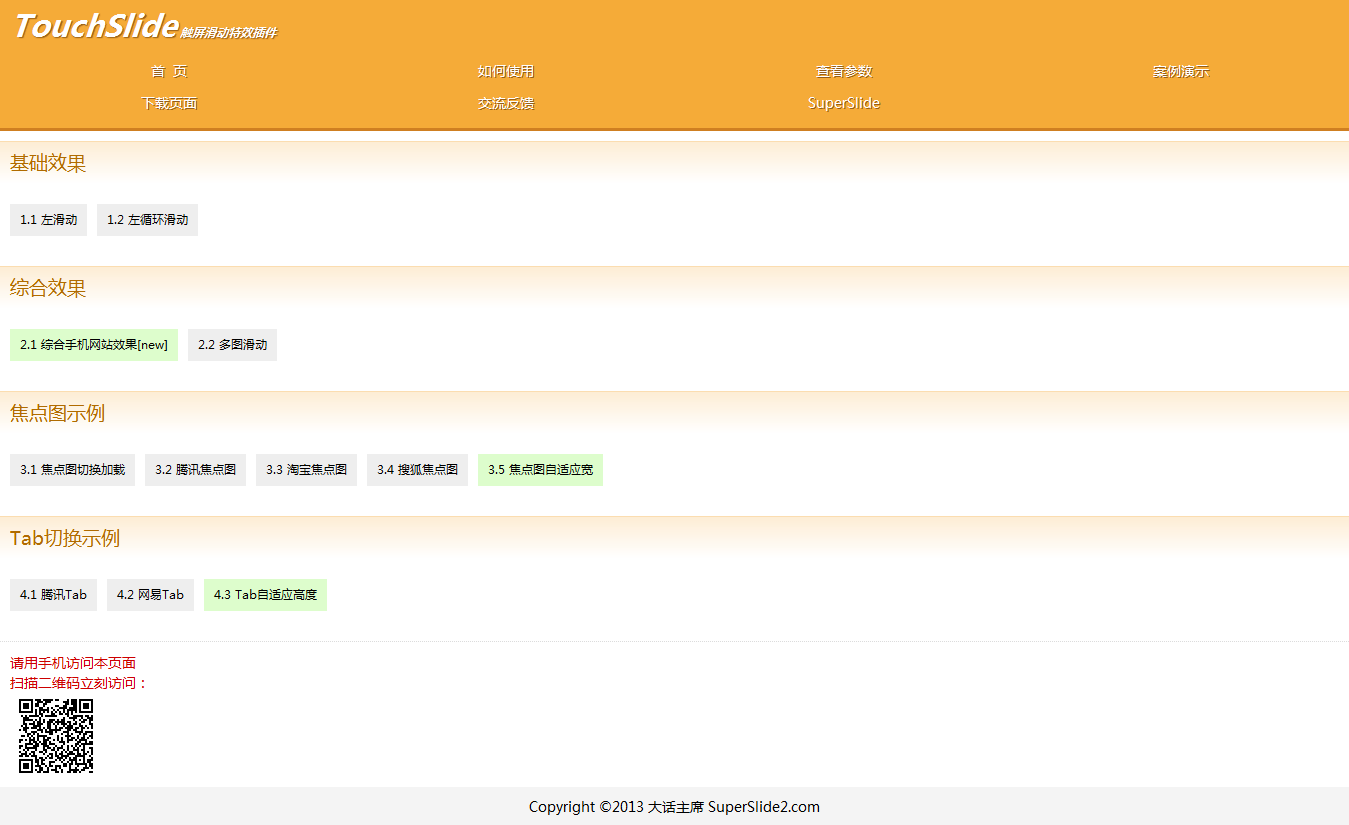The height and width of the screenshot is (825, 1349).
Task: Open the 如何使用 nav item
Action: [x=506, y=72]
